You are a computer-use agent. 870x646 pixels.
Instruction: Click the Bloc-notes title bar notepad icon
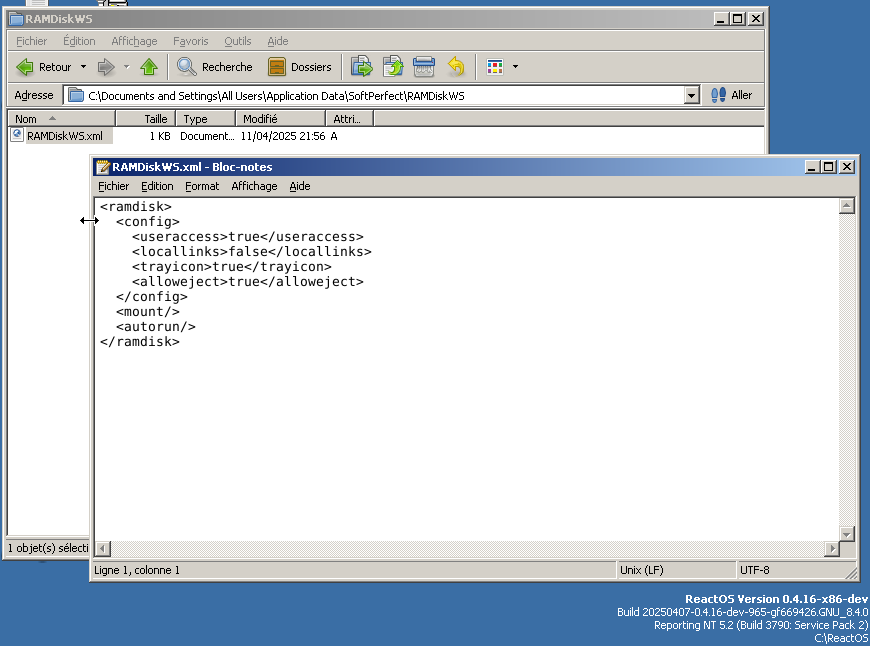(x=103, y=166)
